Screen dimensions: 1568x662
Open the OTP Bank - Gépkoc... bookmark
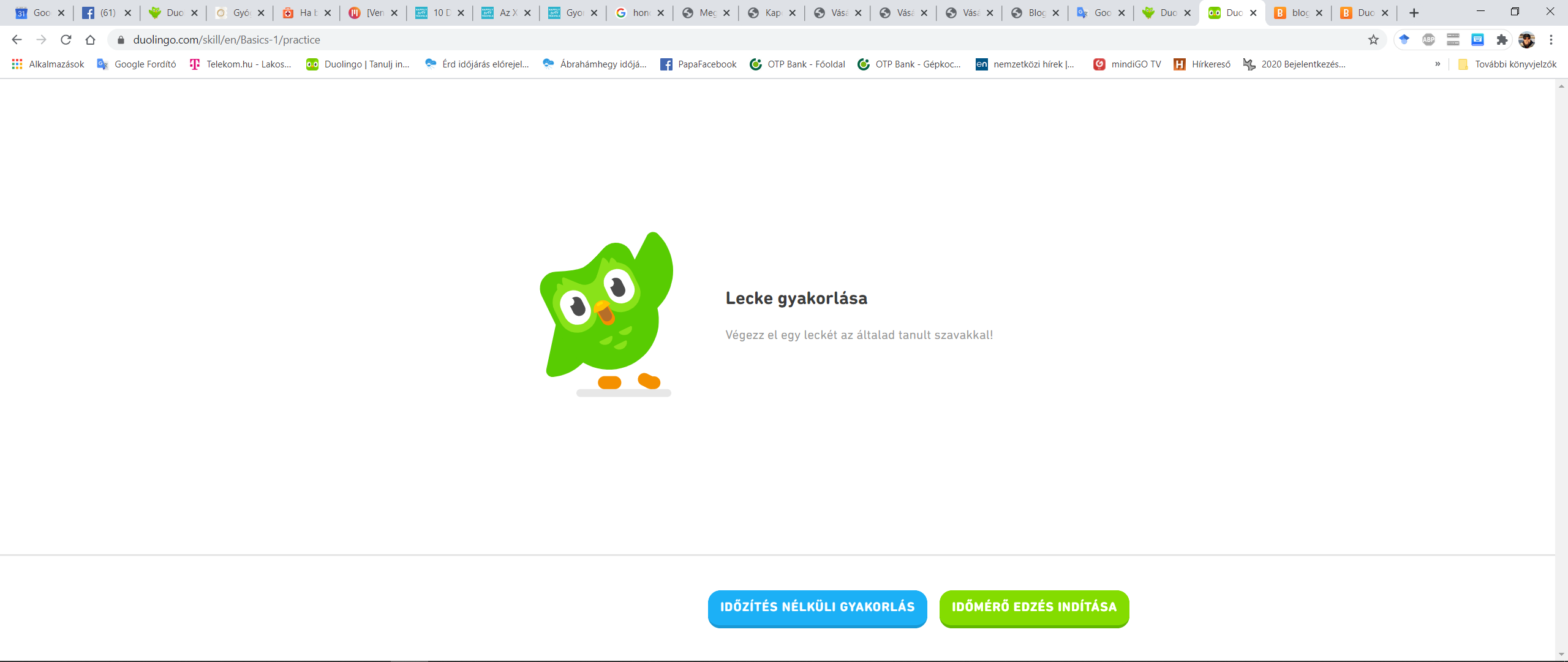[x=910, y=64]
